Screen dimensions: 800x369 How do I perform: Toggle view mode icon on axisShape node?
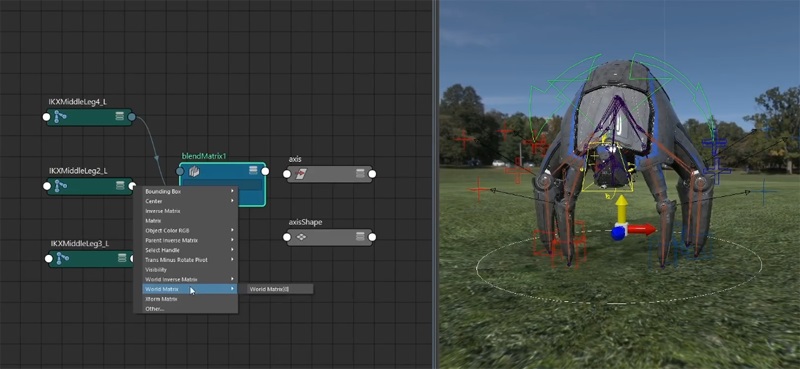[360, 237]
